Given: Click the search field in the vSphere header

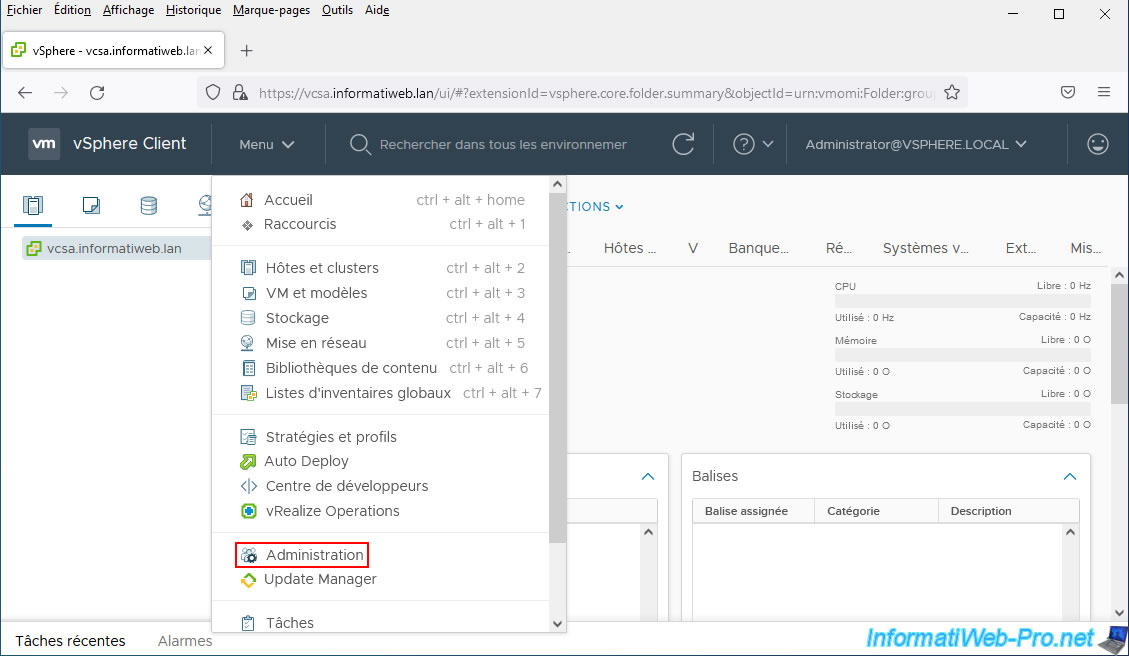Looking at the screenshot, I should (x=503, y=145).
